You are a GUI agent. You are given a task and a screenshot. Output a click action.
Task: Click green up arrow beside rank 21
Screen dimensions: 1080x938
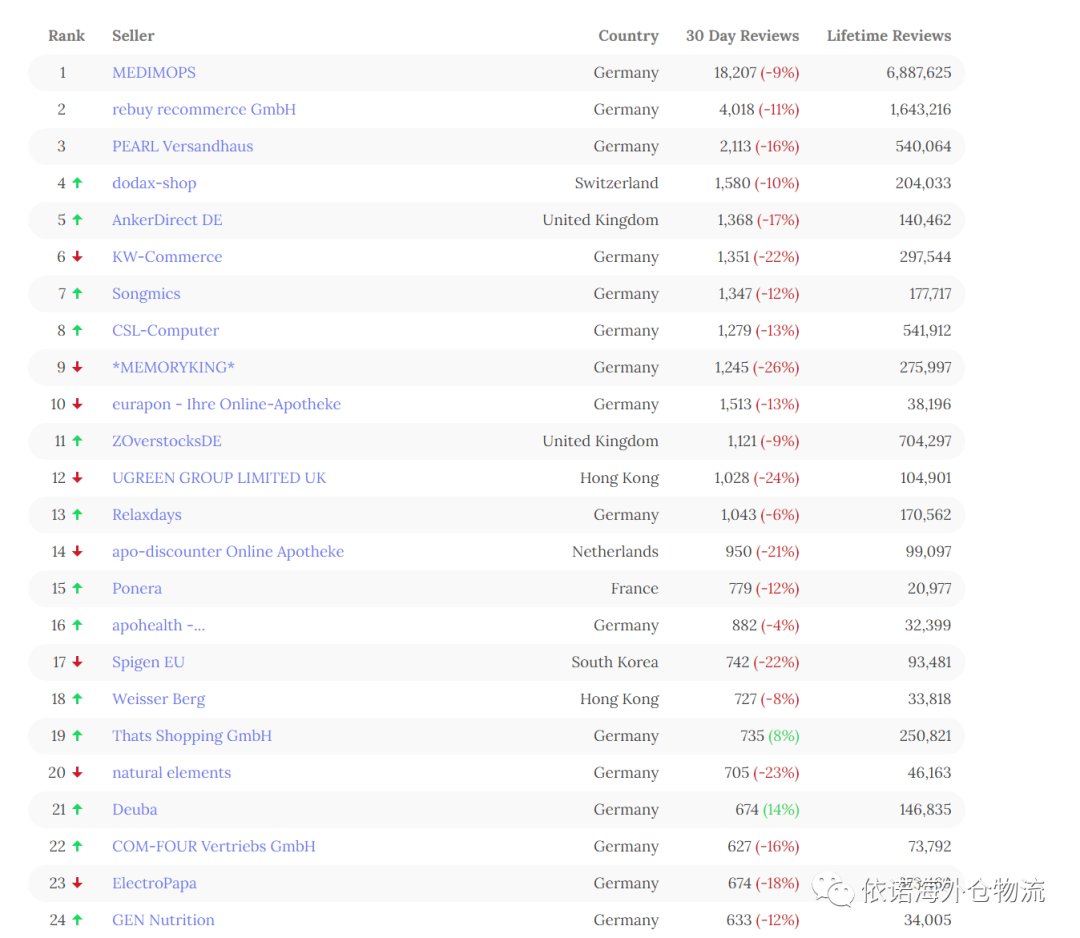pos(77,809)
